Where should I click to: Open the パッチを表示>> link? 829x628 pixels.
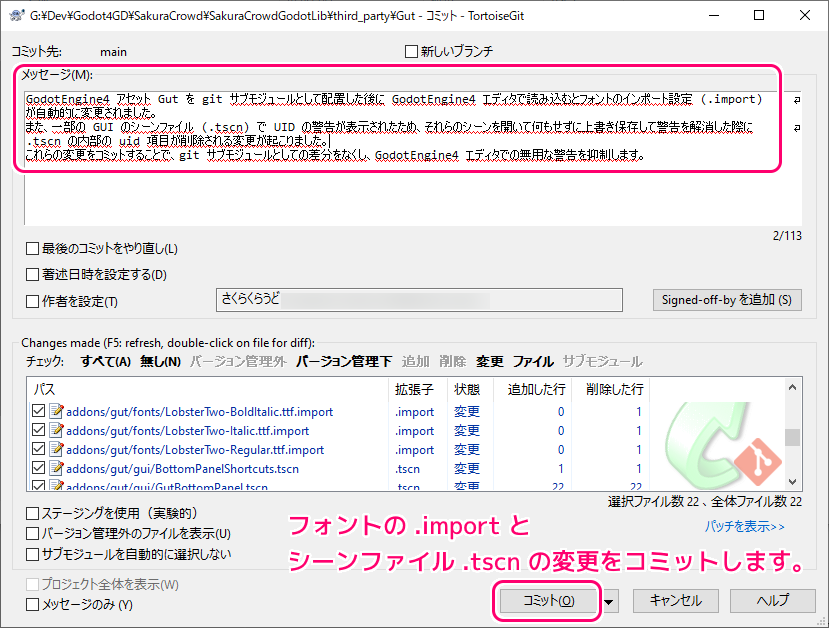(x=744, y=527)
